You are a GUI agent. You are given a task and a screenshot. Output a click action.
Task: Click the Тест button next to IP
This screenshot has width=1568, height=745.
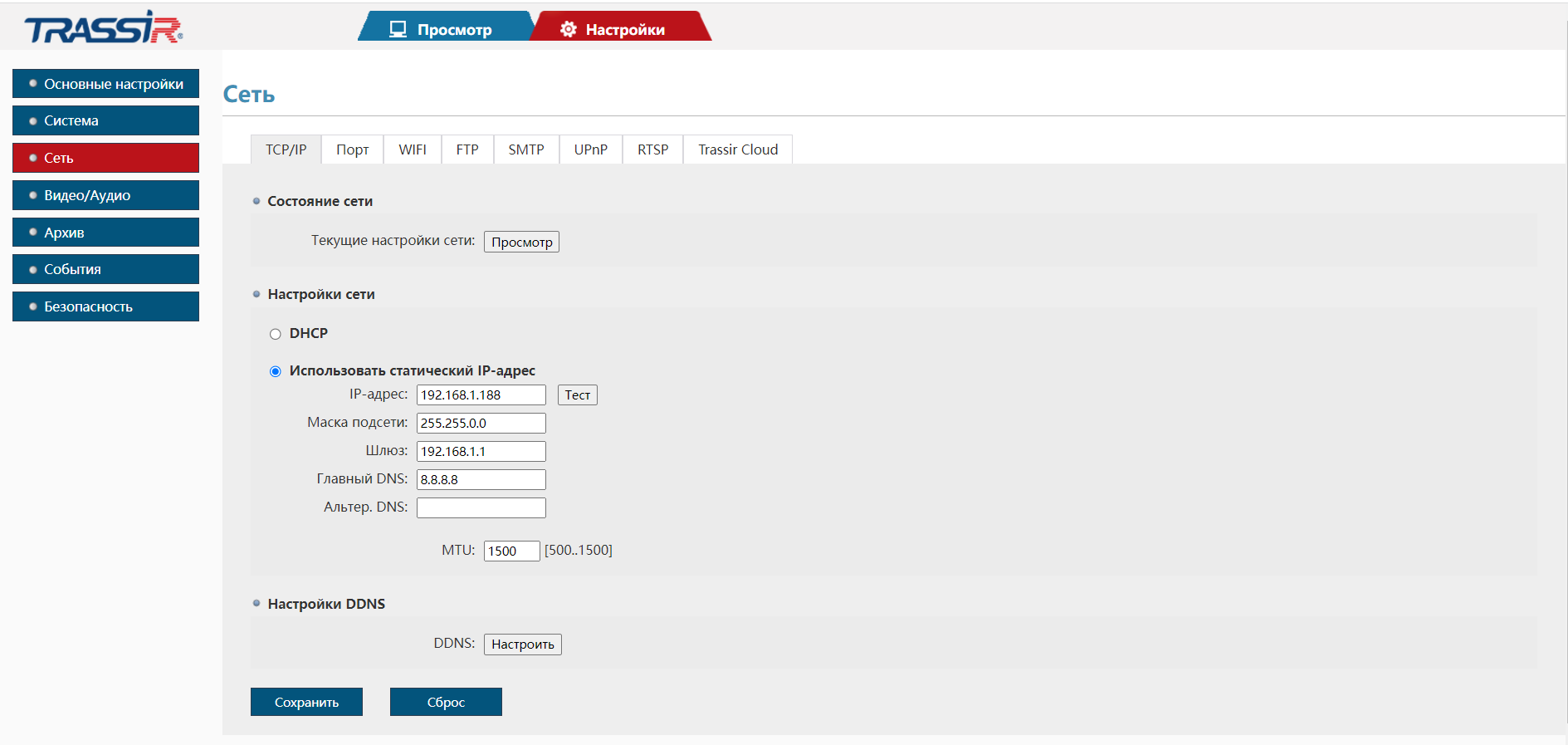click(578, 395)
